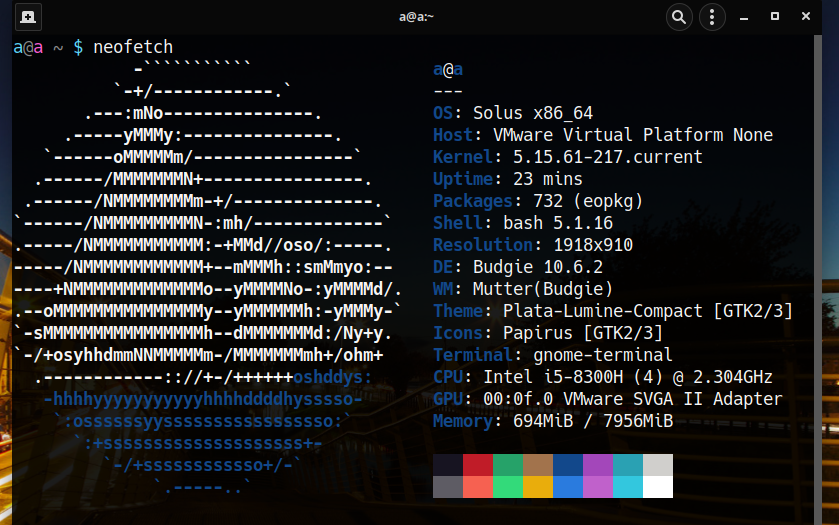Click the light gray color block
This screenshot has width=839, height=525.
(x=658, y=465)
